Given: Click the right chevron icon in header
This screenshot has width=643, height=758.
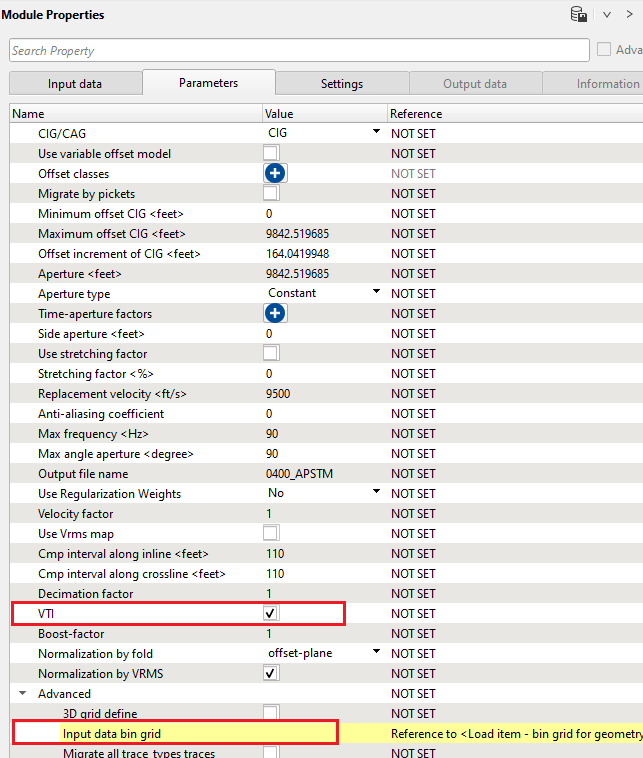Looking at the screenshot, I should tap(630, 15).
